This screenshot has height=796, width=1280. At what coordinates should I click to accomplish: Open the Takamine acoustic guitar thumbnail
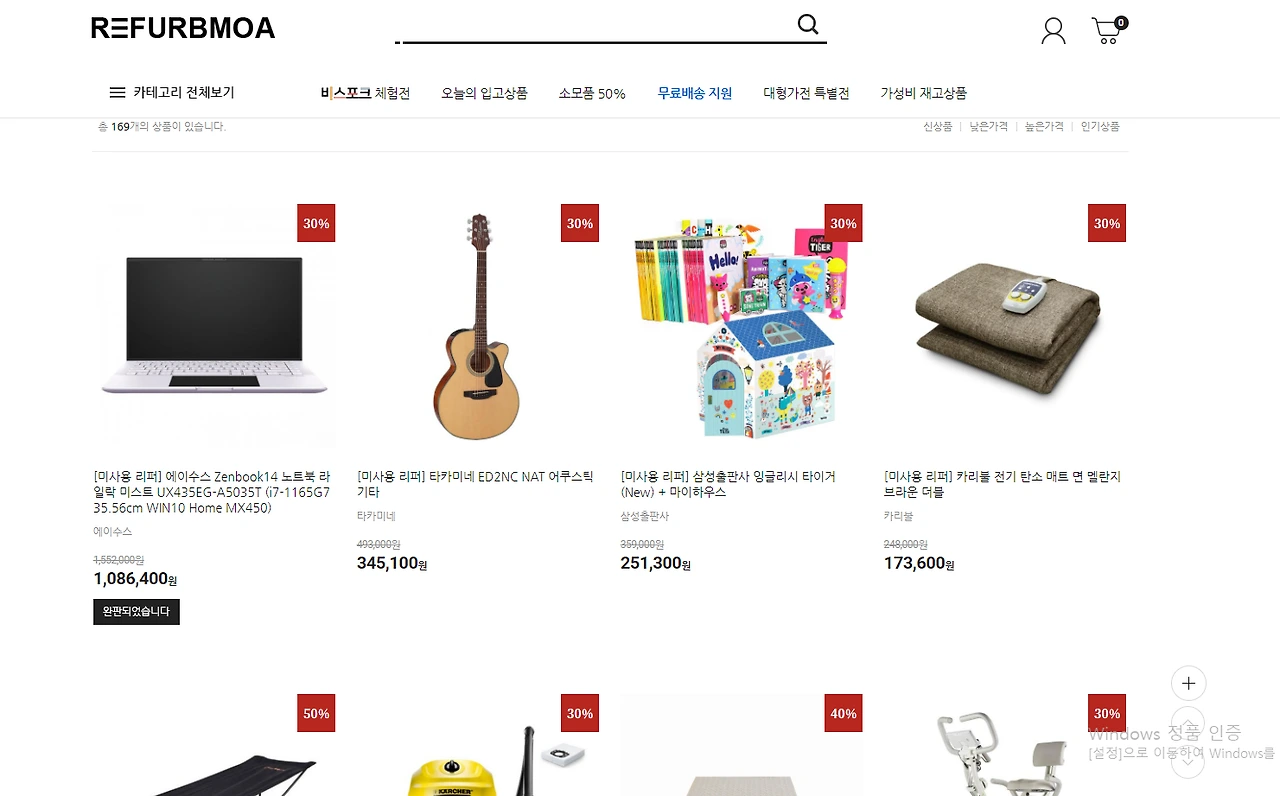[478, 326]
